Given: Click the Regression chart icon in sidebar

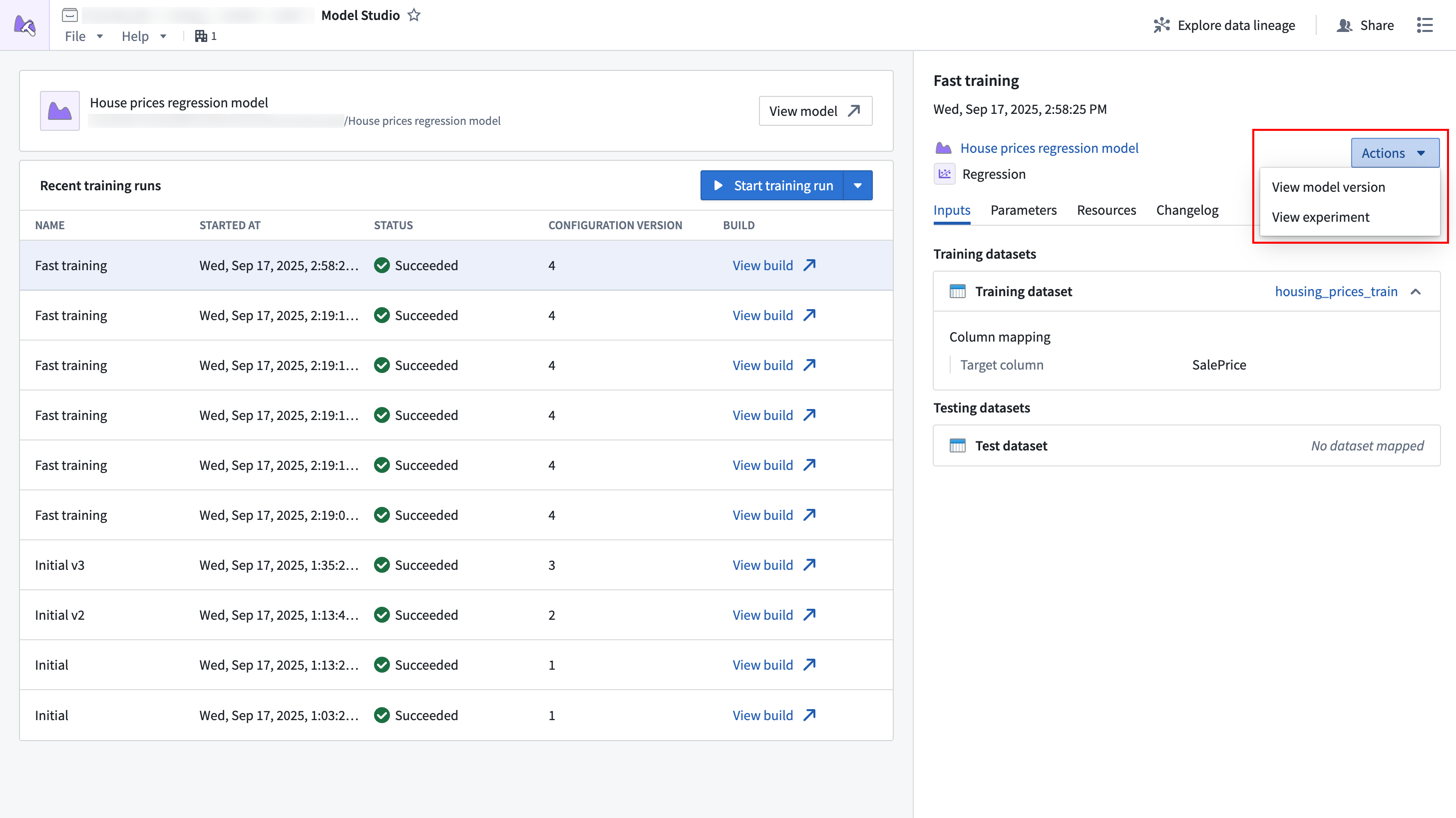Looking at the screenshot, I should pyautogui.click(x=944, y=174).
